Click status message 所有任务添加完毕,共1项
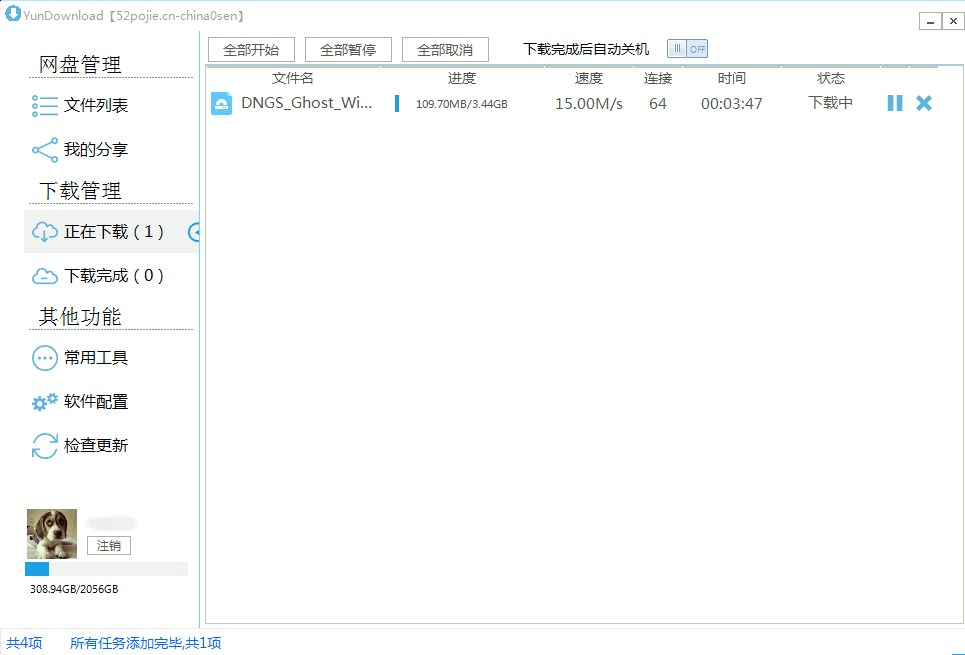The width and height of the screenshot is (965, 655). pyautogui.click(x=145, y=643)
